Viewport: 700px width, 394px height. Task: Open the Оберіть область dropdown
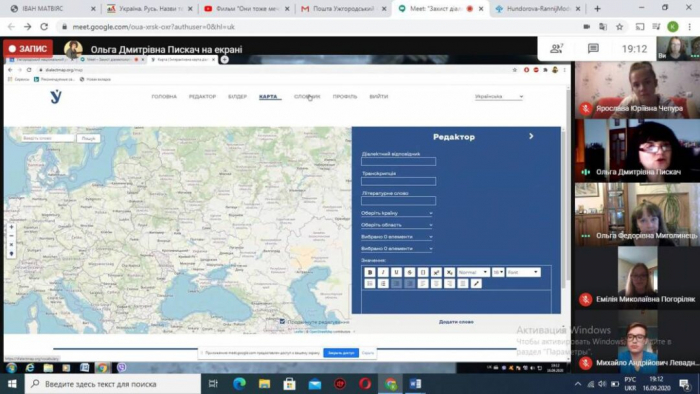396,225
